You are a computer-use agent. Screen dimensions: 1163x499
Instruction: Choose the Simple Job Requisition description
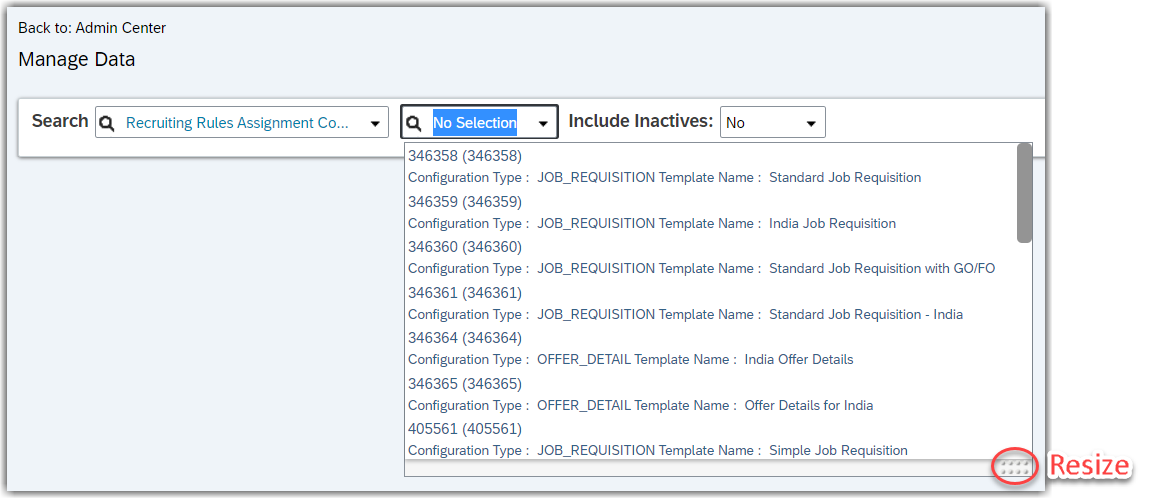pyautogui.click(x=658, y=451)
